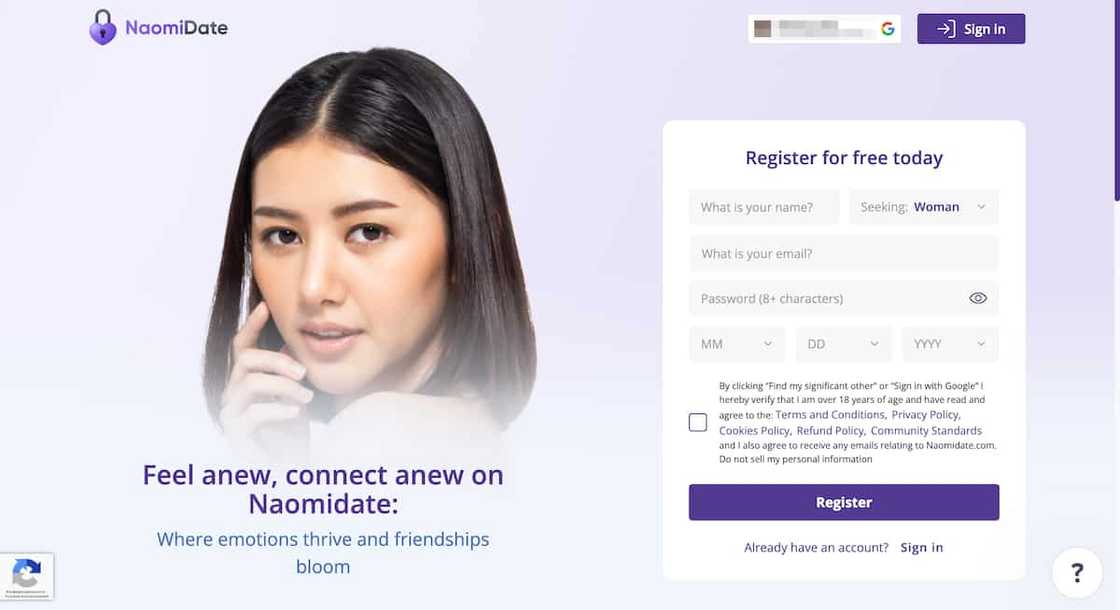Expand the YYYY year dropdown
The width and height of the screenshot is (1120, 610).
pos(950,344)
